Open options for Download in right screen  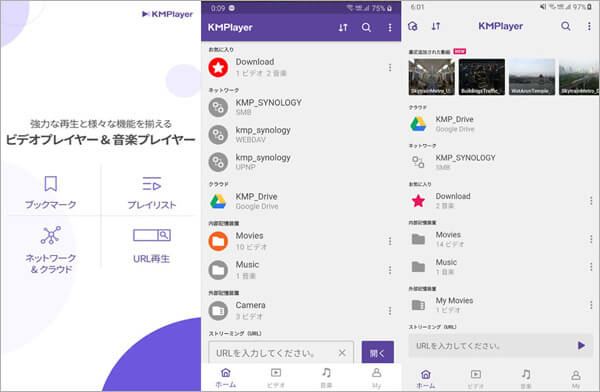pos(591,201)
